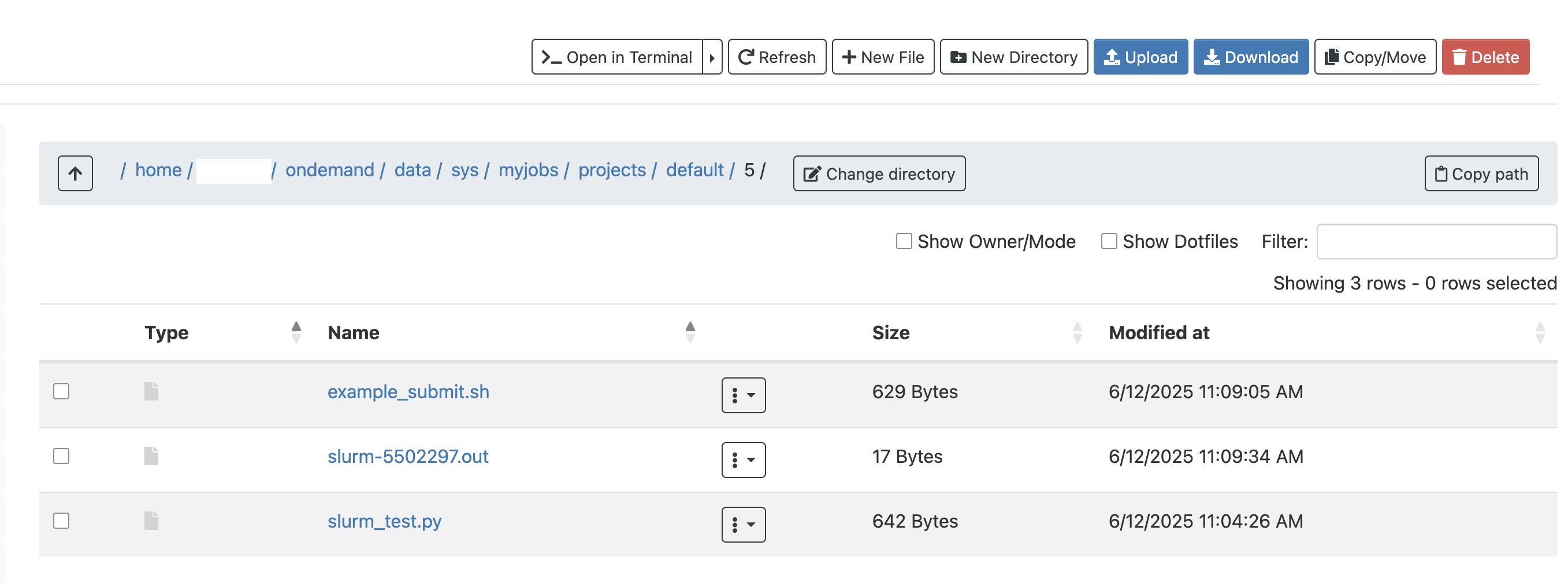Copy the current directory path
The image size is (1568, 586).
click(1482, 173)
